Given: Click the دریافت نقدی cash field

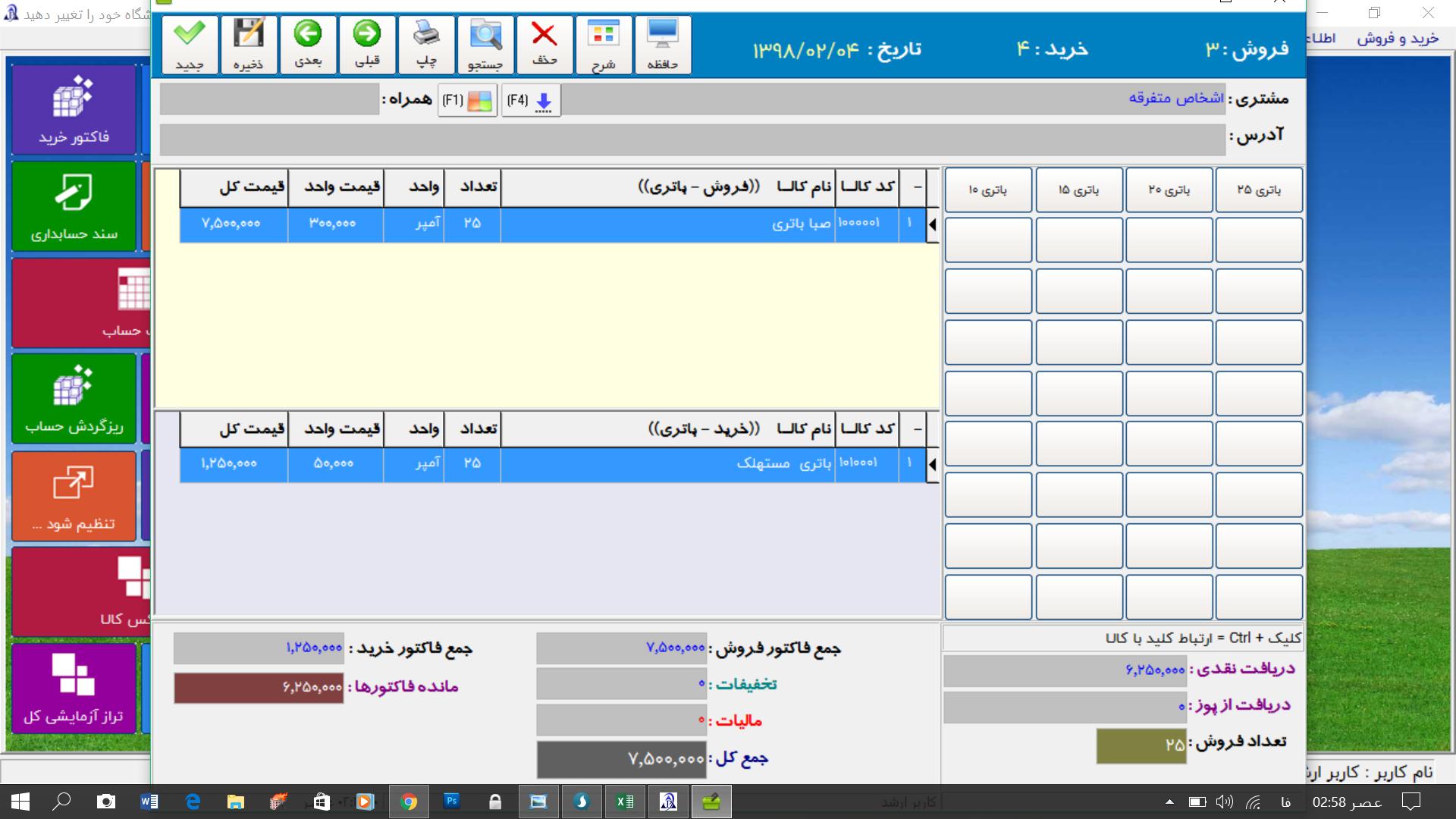Looking at the screenshot, I should click(x=1065, y=670).
